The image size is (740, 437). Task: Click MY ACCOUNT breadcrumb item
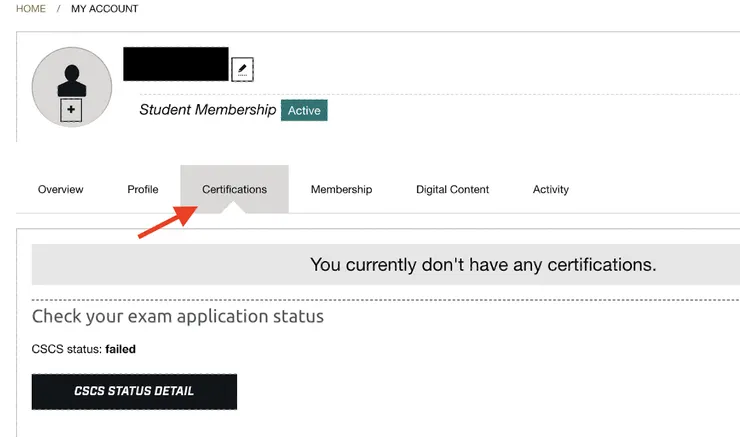pos(105,9)
